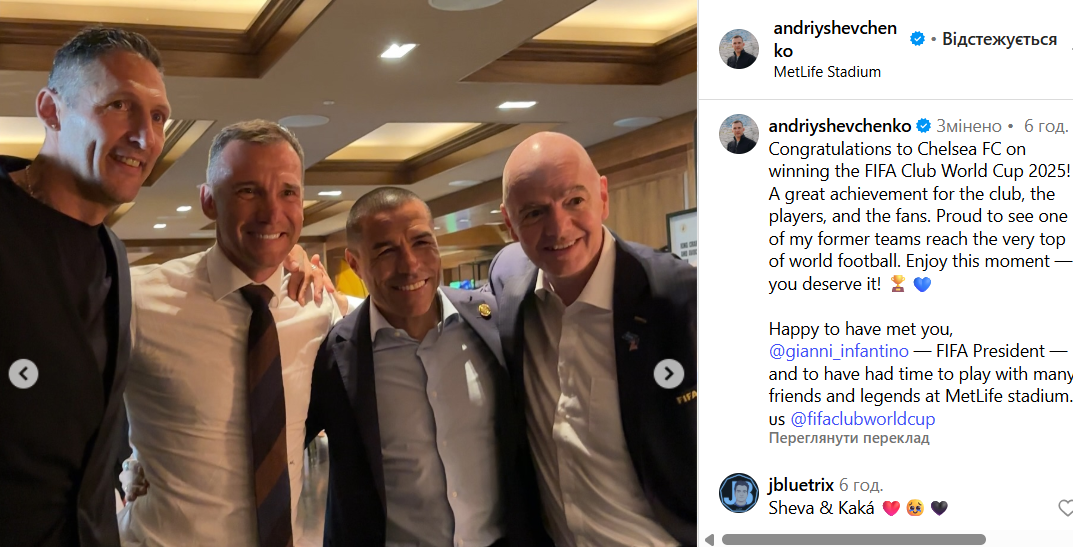1073x547 pixels.
Task: Click the scrollbar left arrow
Action: click(709, 540)
